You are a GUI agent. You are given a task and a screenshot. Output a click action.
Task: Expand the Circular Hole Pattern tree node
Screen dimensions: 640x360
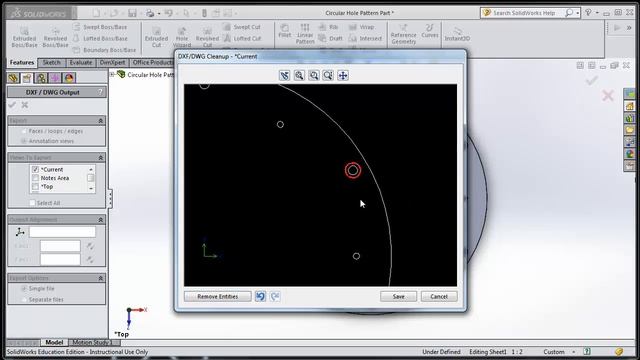(x=112, y=74)
